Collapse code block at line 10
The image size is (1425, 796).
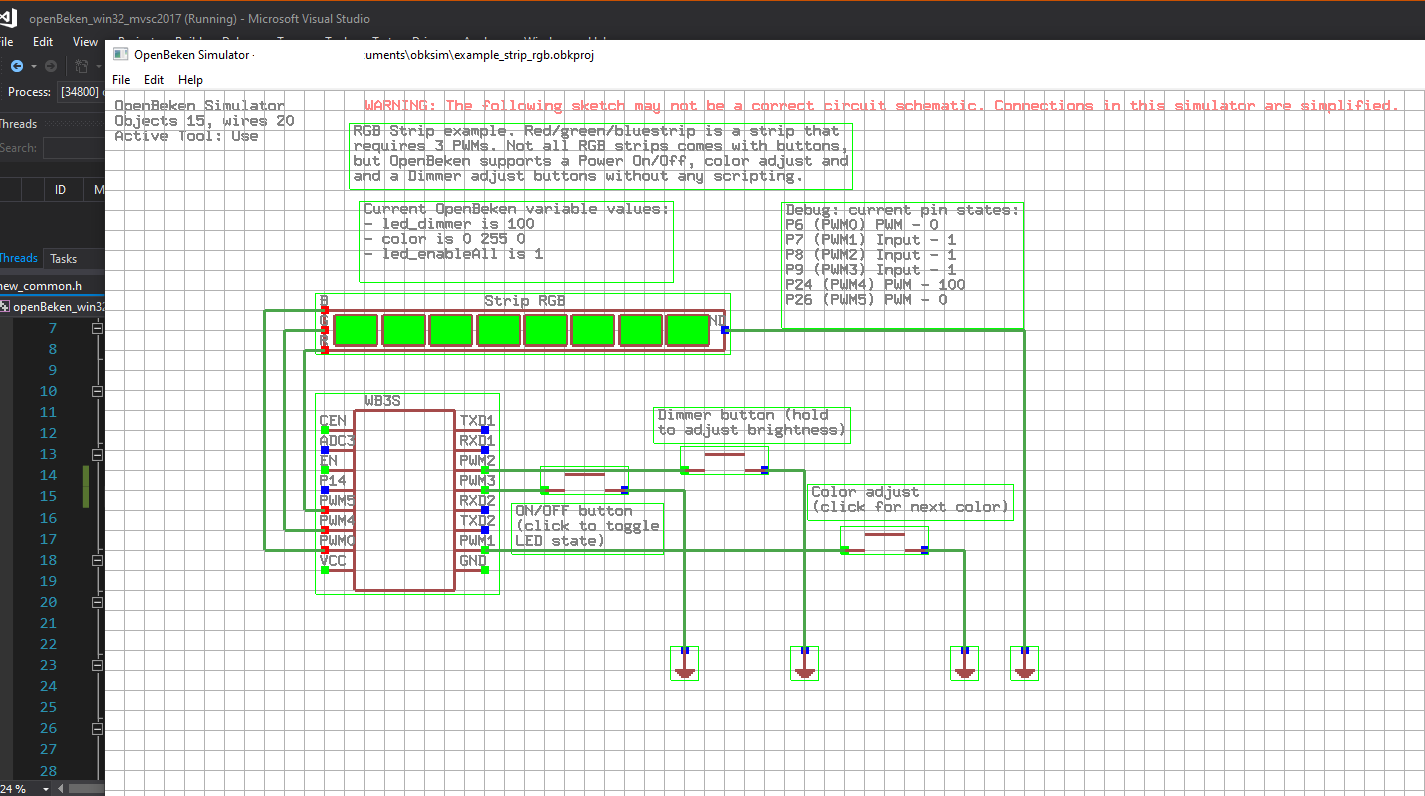(x=98, y=391)
